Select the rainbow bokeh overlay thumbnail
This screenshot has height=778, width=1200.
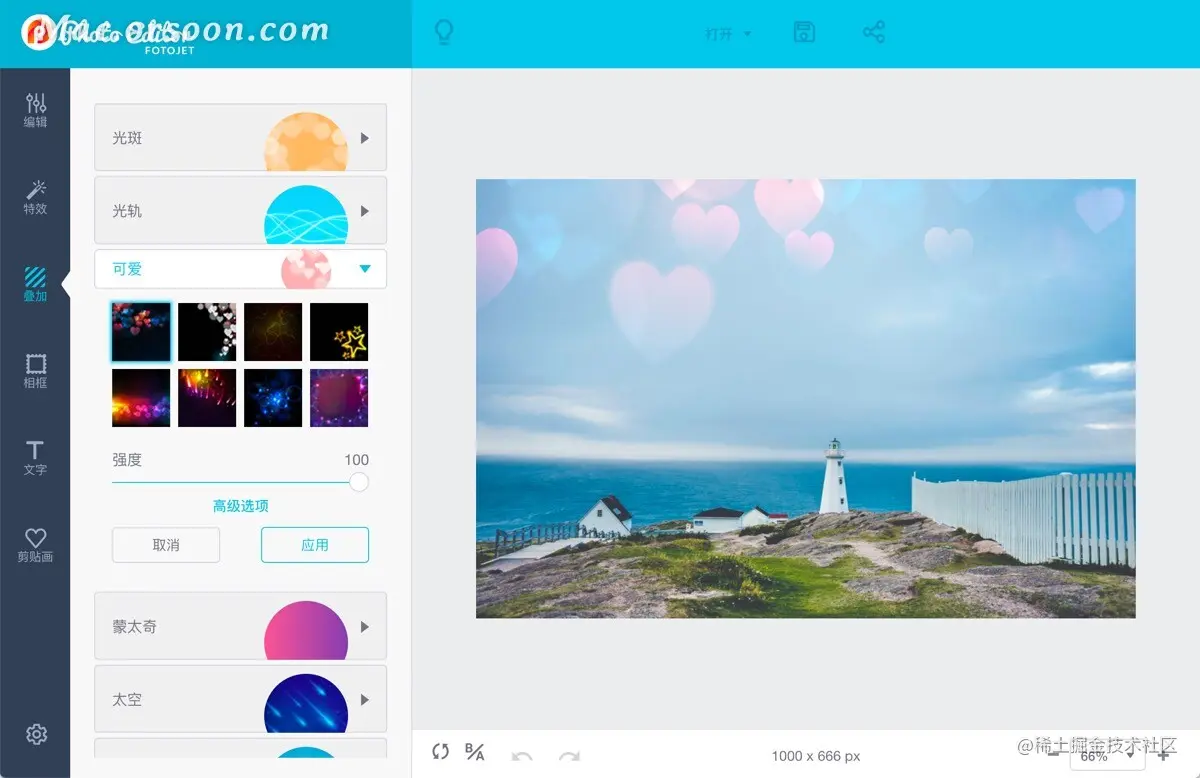click(141, 398)
